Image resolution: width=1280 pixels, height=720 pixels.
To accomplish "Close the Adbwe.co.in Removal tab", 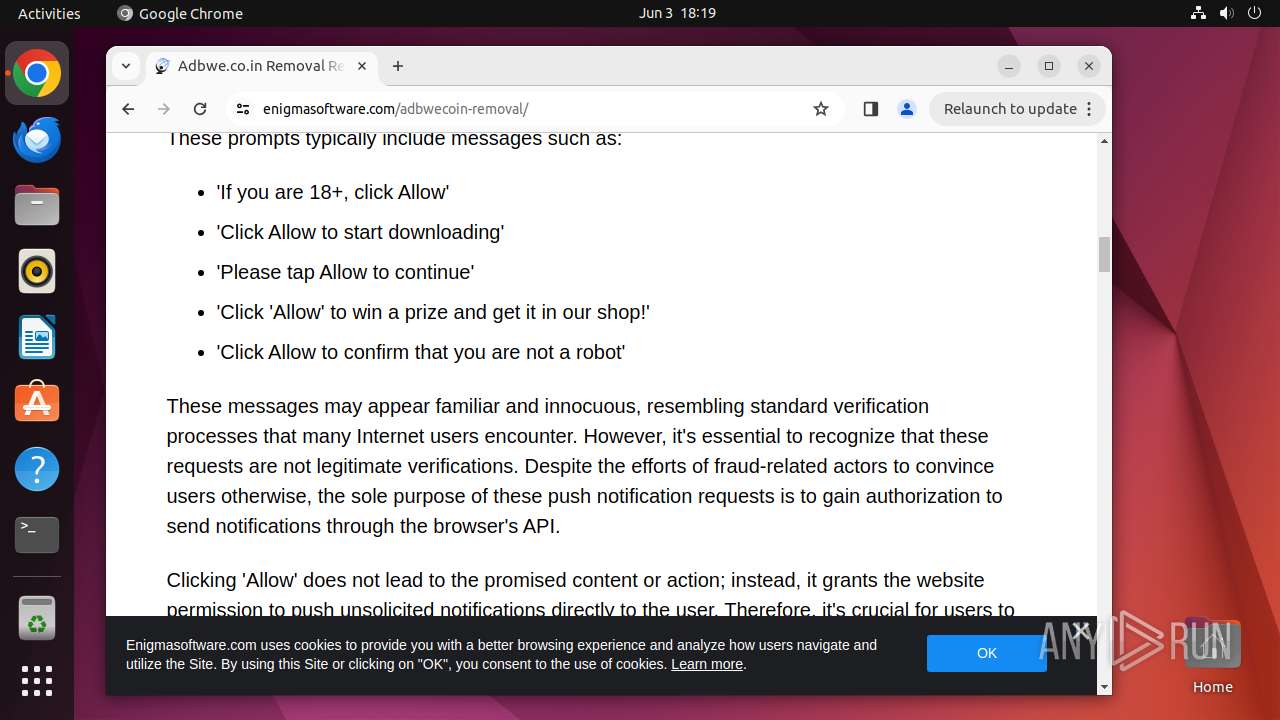I will pos(362,66).
